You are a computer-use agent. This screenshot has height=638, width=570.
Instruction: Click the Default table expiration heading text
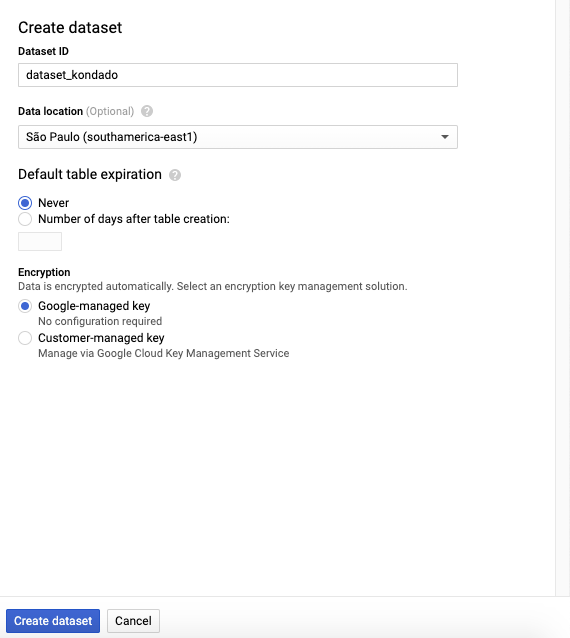pyautogui.click(x=90, y=174)
